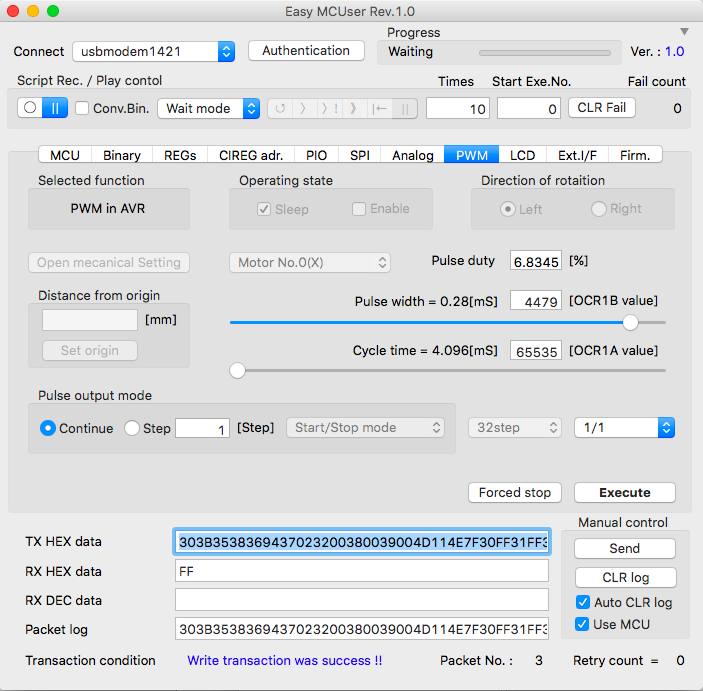This screenshot has width=703, height=691.
Task: Click the blue version number 1.0
Action: pos(675,52)
